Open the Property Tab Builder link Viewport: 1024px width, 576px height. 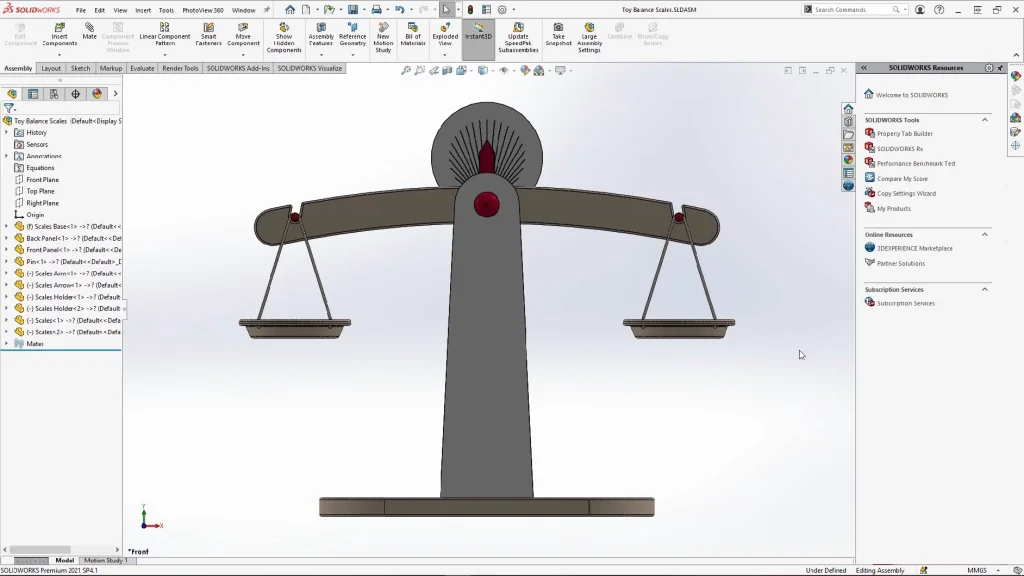click(904, 134)
